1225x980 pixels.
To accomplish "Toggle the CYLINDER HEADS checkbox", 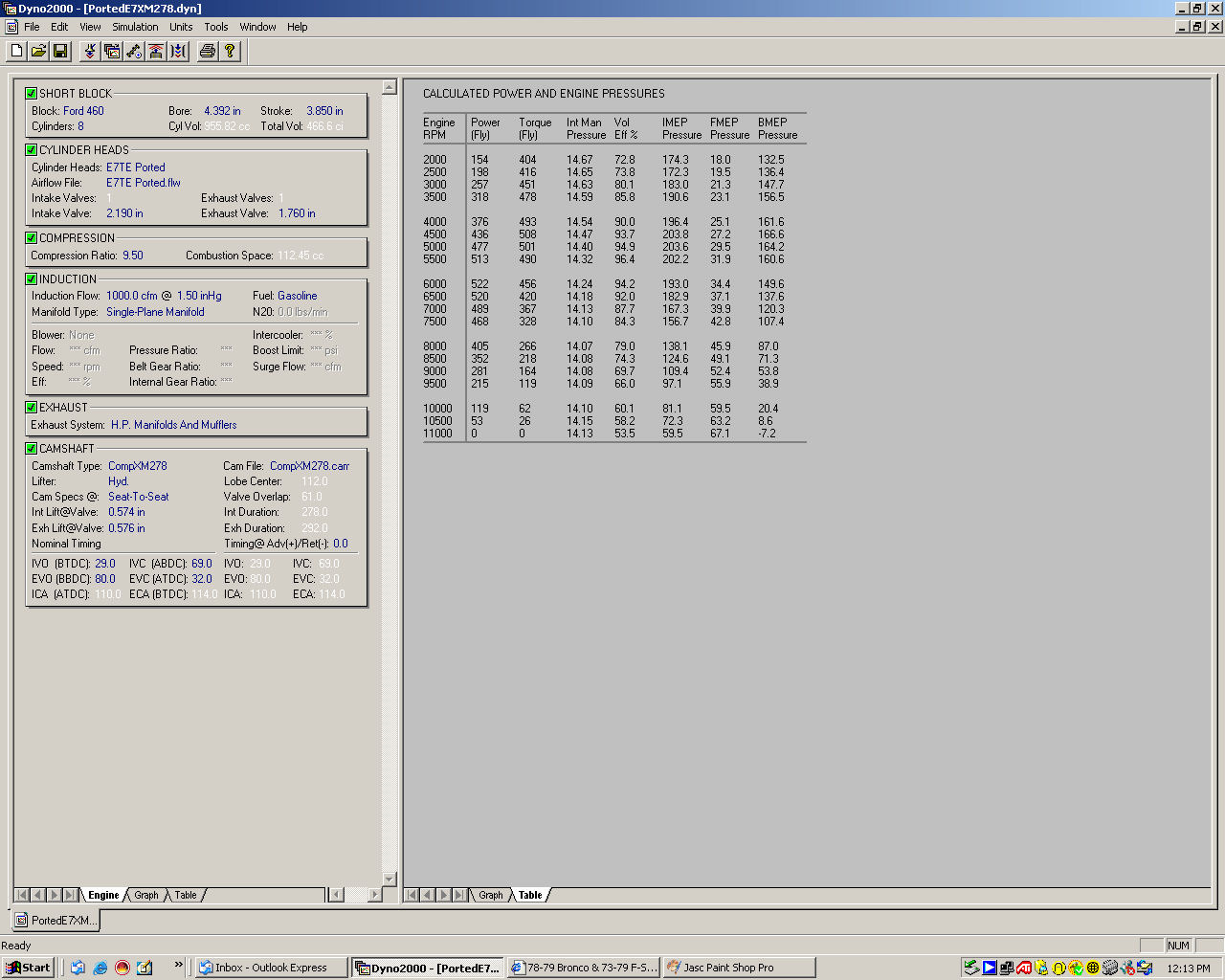I will coord(32,150).
